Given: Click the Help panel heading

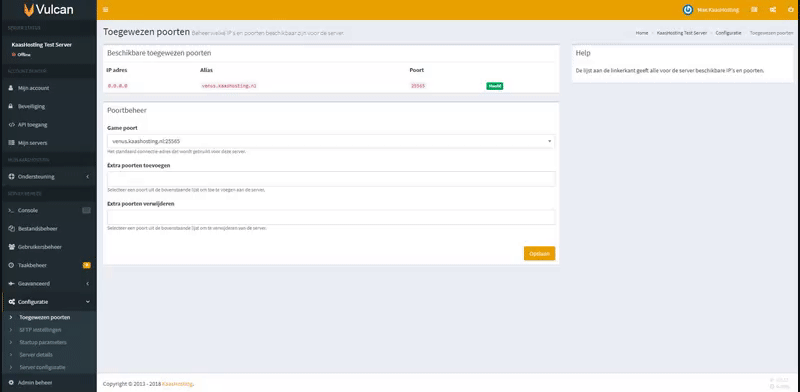Looking at the screenshot, I should pyautogui.click(x=583, y=53).
